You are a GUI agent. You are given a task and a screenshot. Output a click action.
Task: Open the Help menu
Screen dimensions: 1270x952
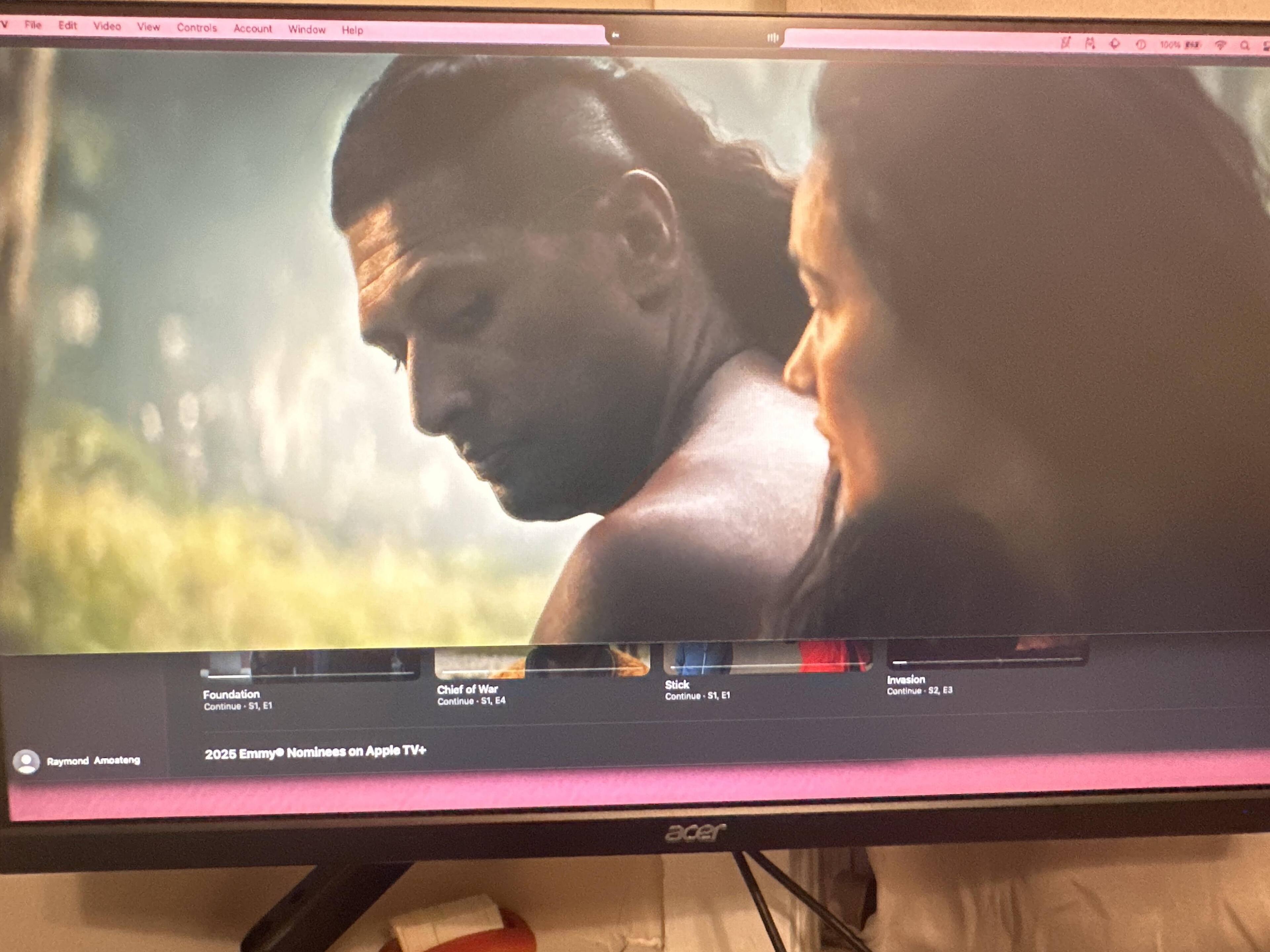pyautogui.click(x=352, y=30)
